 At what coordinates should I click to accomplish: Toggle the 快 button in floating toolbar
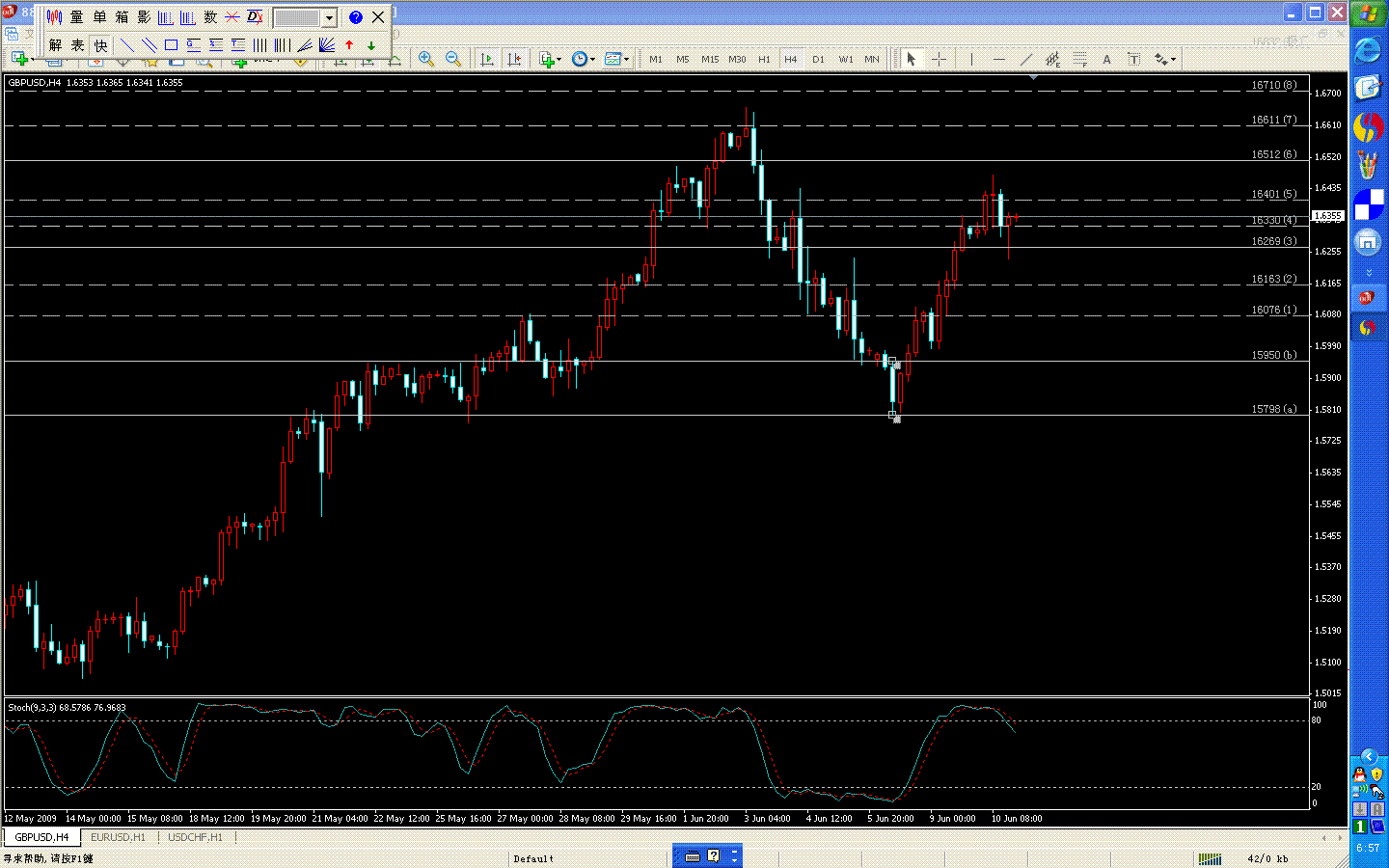(x=100, y=45)
